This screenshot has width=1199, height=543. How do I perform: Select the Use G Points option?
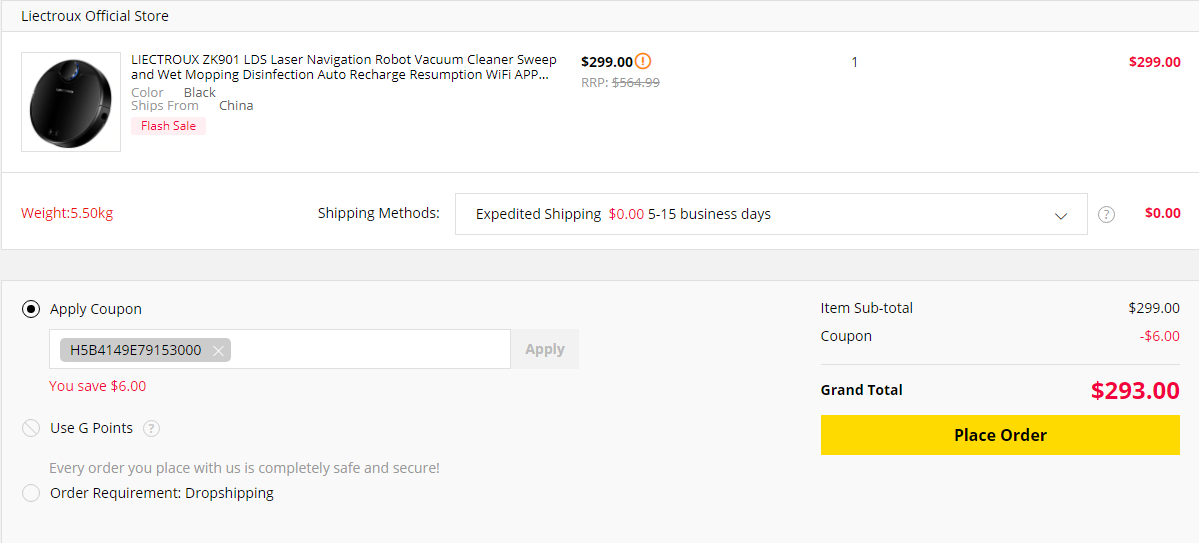pos(31,428)
